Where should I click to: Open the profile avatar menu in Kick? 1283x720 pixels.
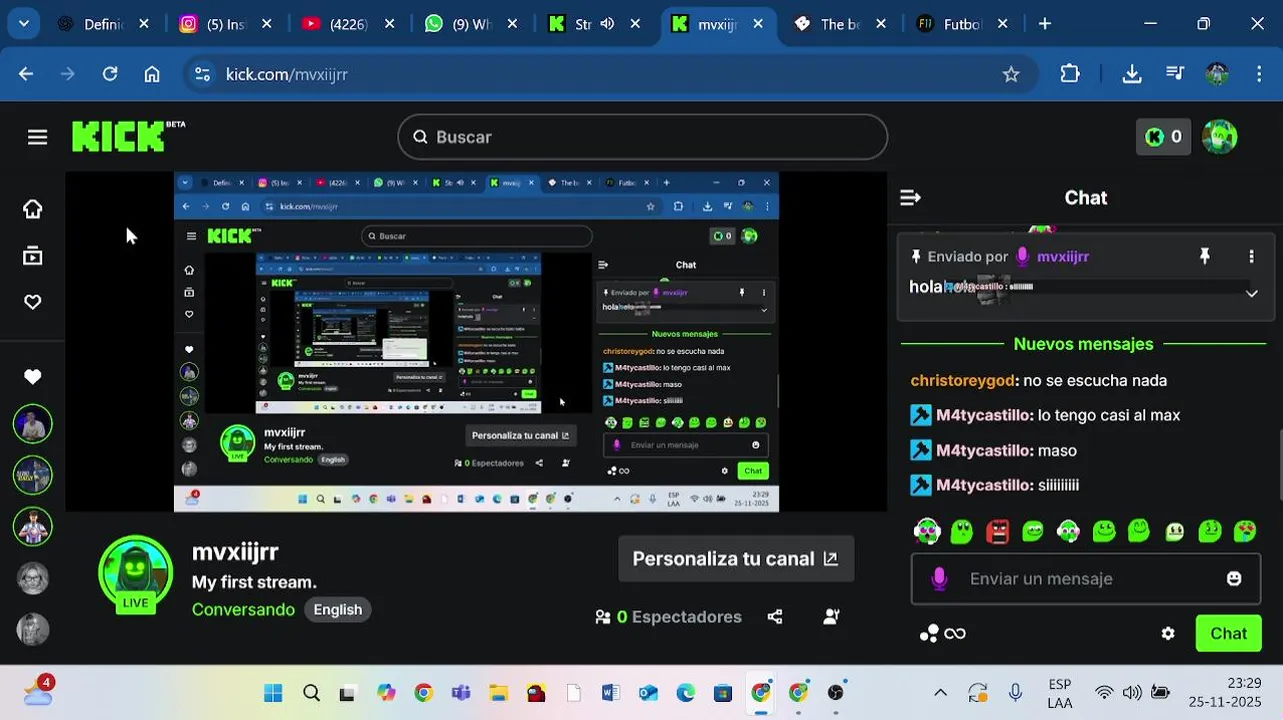click(1219, 137)
